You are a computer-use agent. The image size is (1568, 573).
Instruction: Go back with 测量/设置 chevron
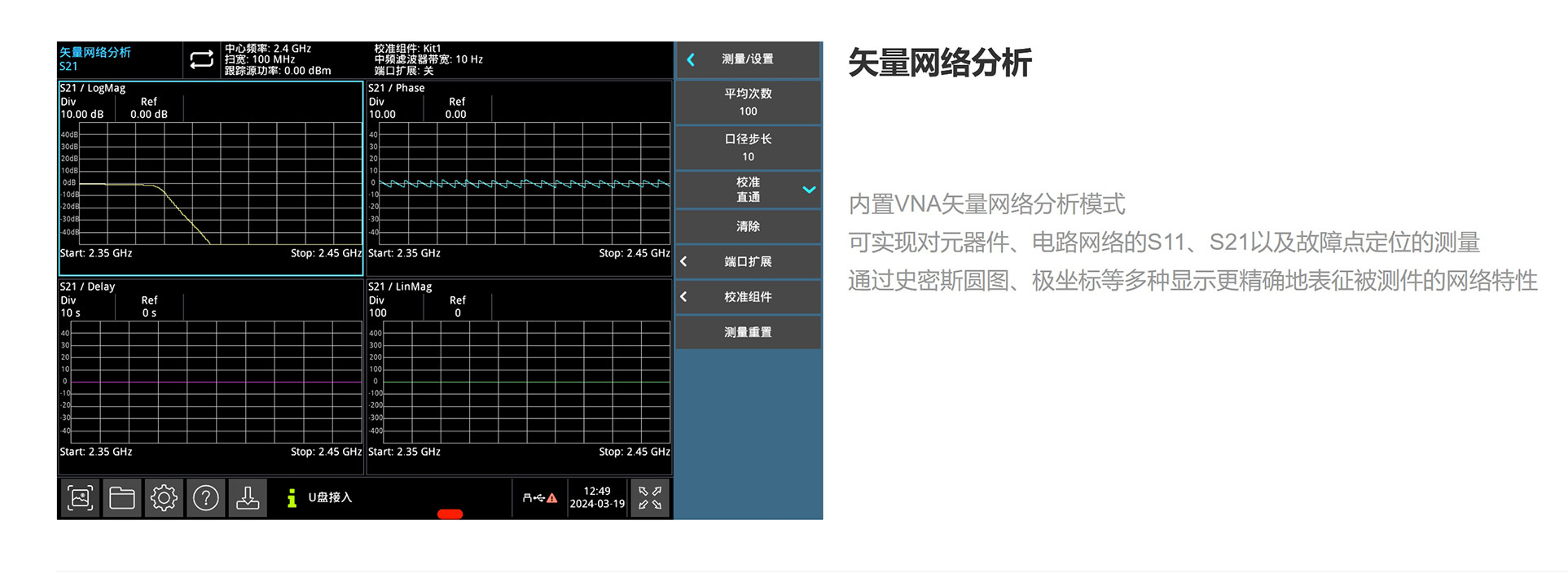coord(691,59)
